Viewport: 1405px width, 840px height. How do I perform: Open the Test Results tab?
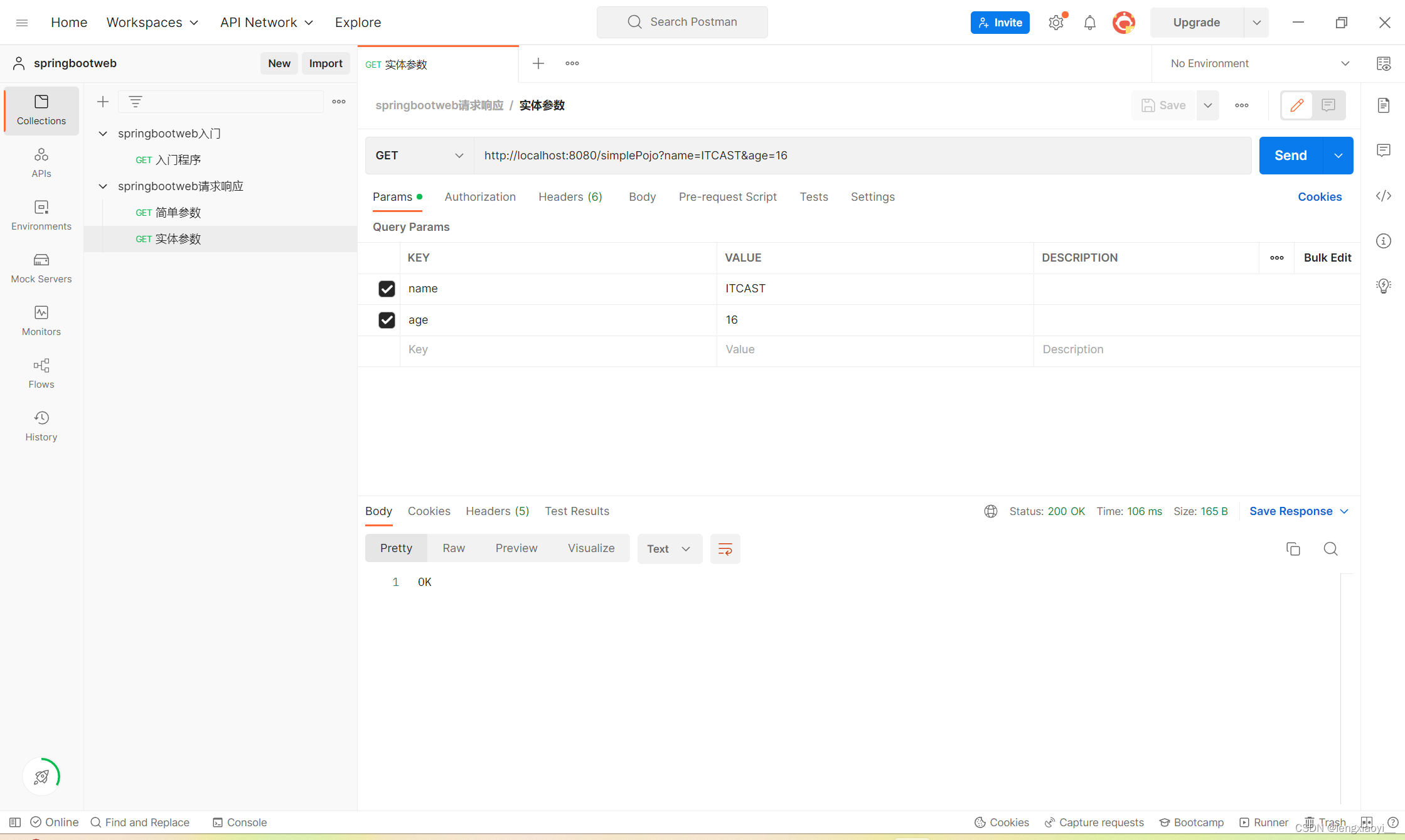click(577, 511)
